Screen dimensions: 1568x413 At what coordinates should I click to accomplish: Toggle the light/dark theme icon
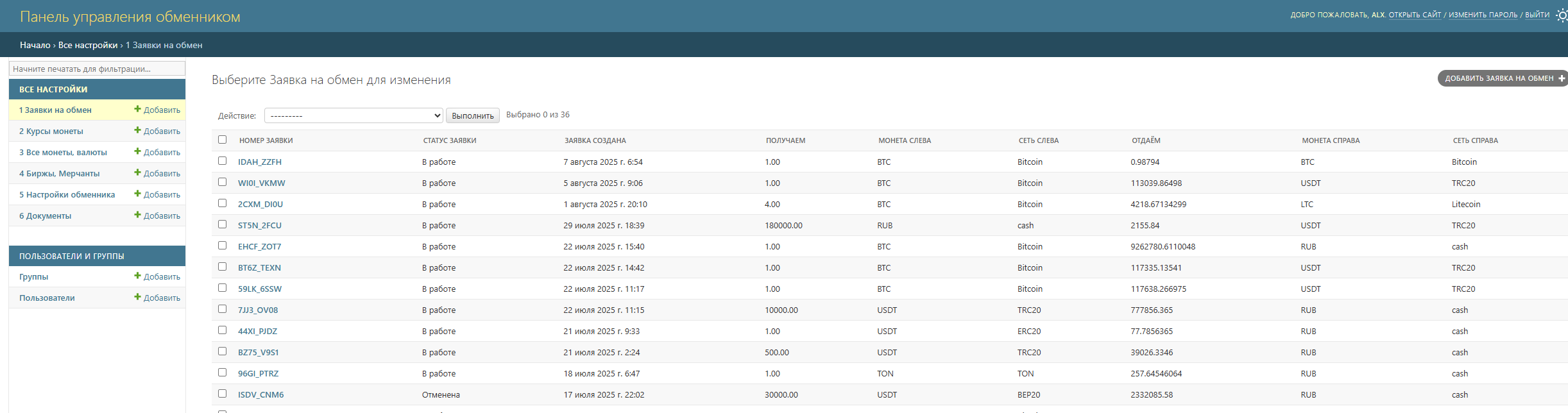pyautogui.click(x=1562, y=15)
